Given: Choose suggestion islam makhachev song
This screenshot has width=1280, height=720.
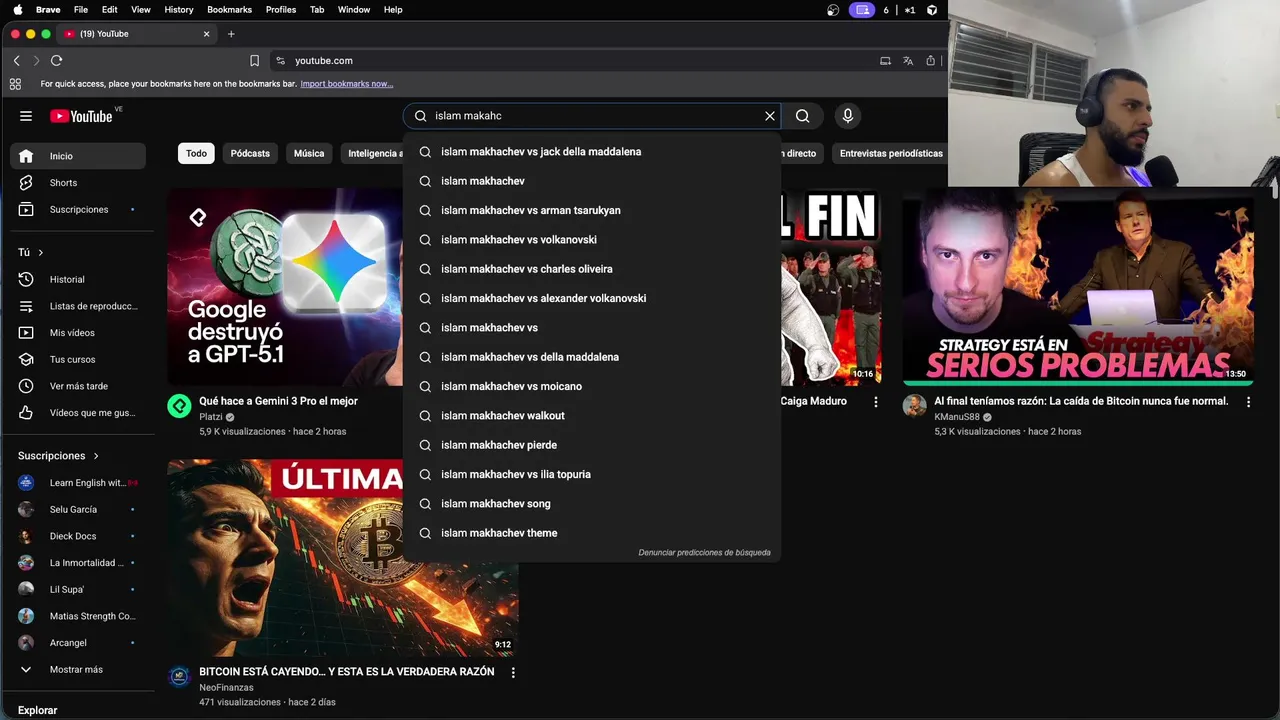Looking at the screenshot, I should tap(592, 504).
